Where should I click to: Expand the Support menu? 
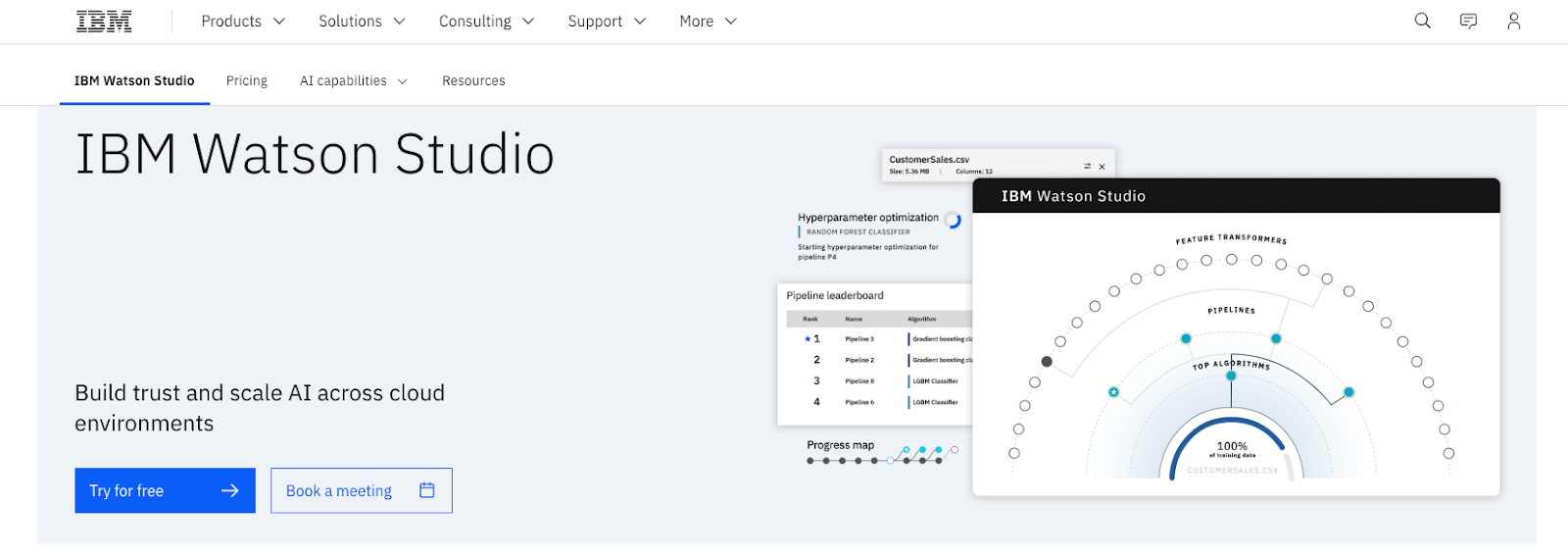(x=607, y=21)
